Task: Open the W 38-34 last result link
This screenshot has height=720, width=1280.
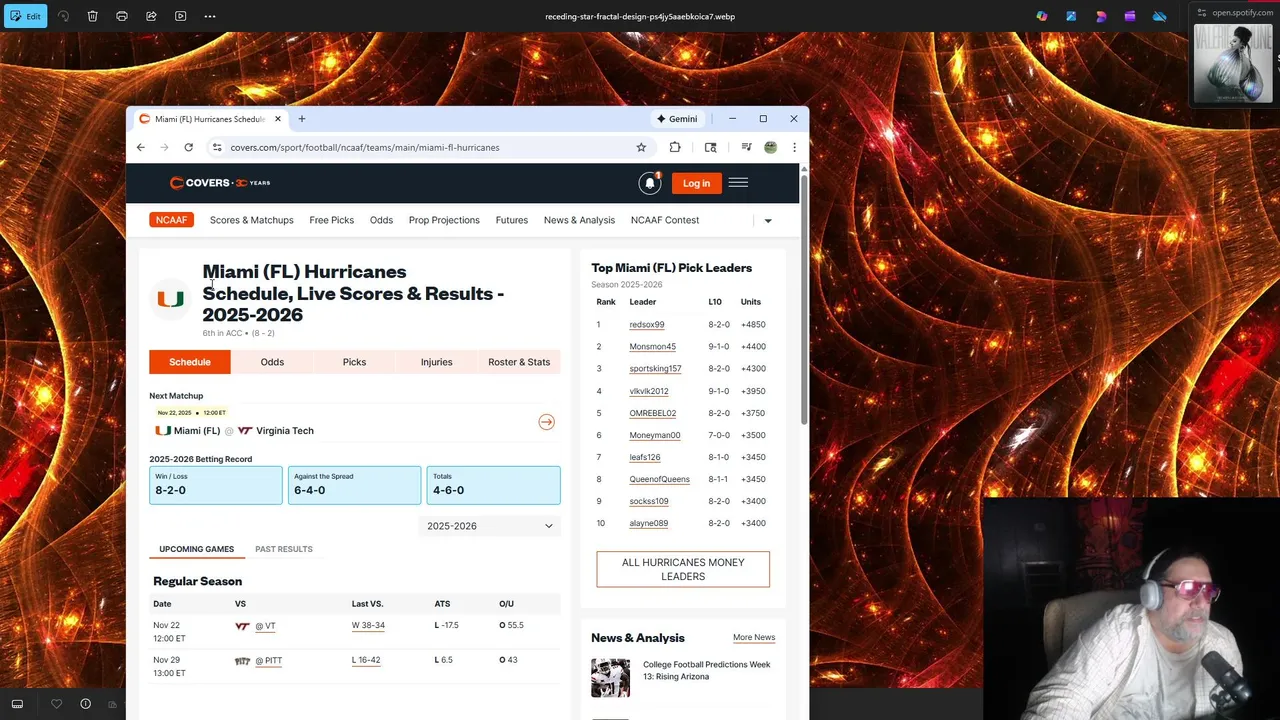Action: 368,625
